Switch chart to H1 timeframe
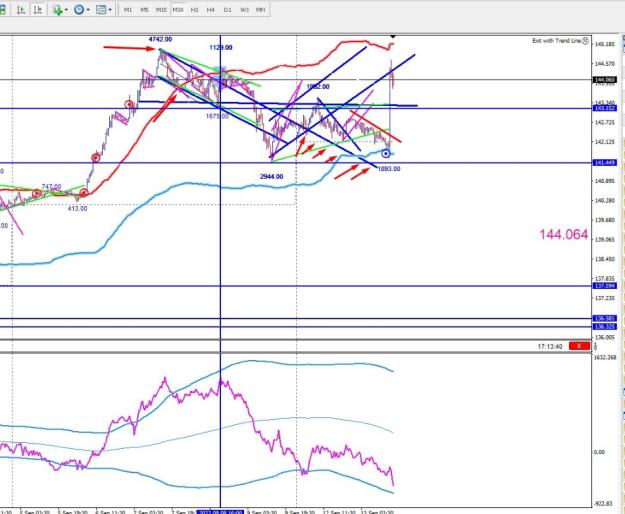This screenshot has height=514, width=625. [x=195, y=10]
